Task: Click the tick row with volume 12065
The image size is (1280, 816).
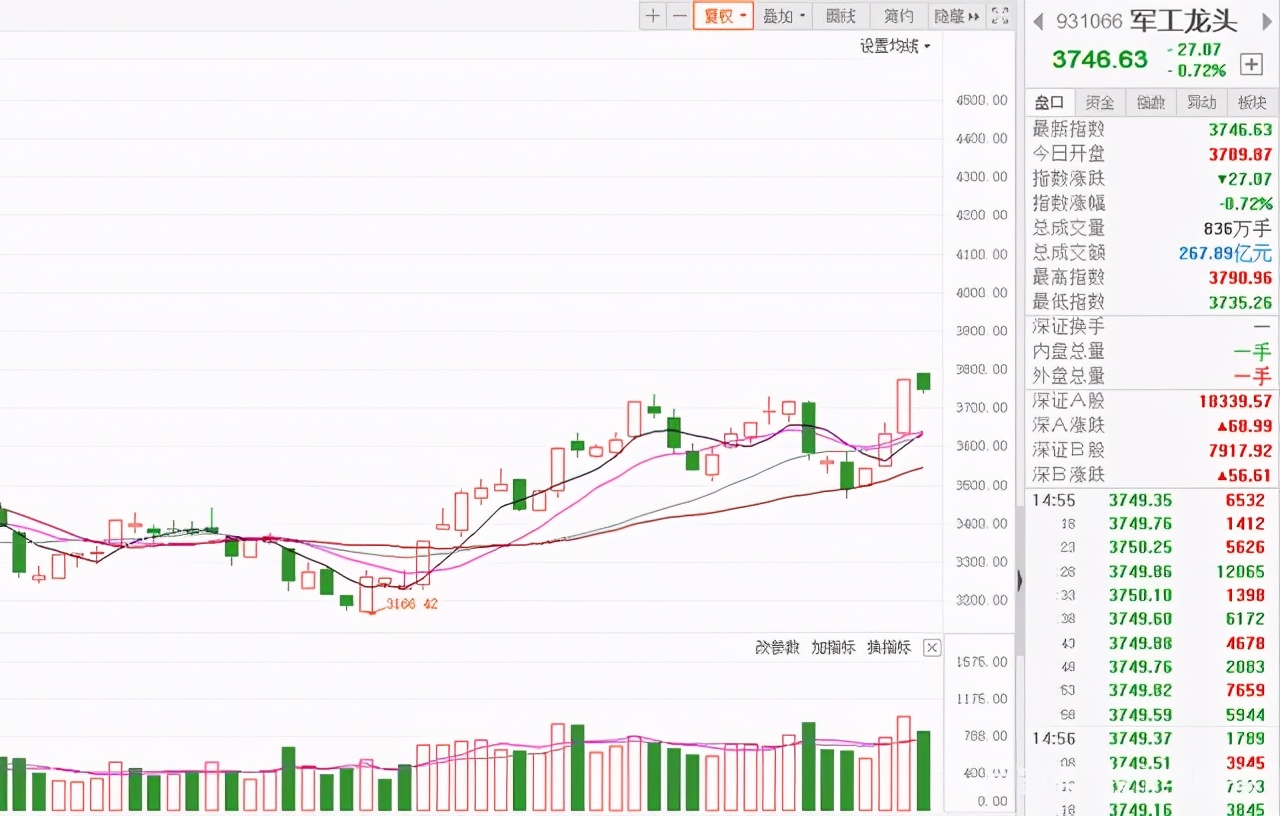Action: 1152,571
